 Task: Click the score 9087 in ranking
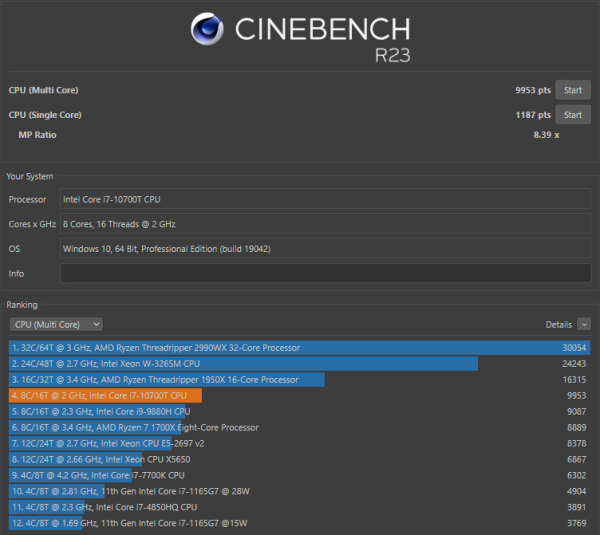(576, 411)
